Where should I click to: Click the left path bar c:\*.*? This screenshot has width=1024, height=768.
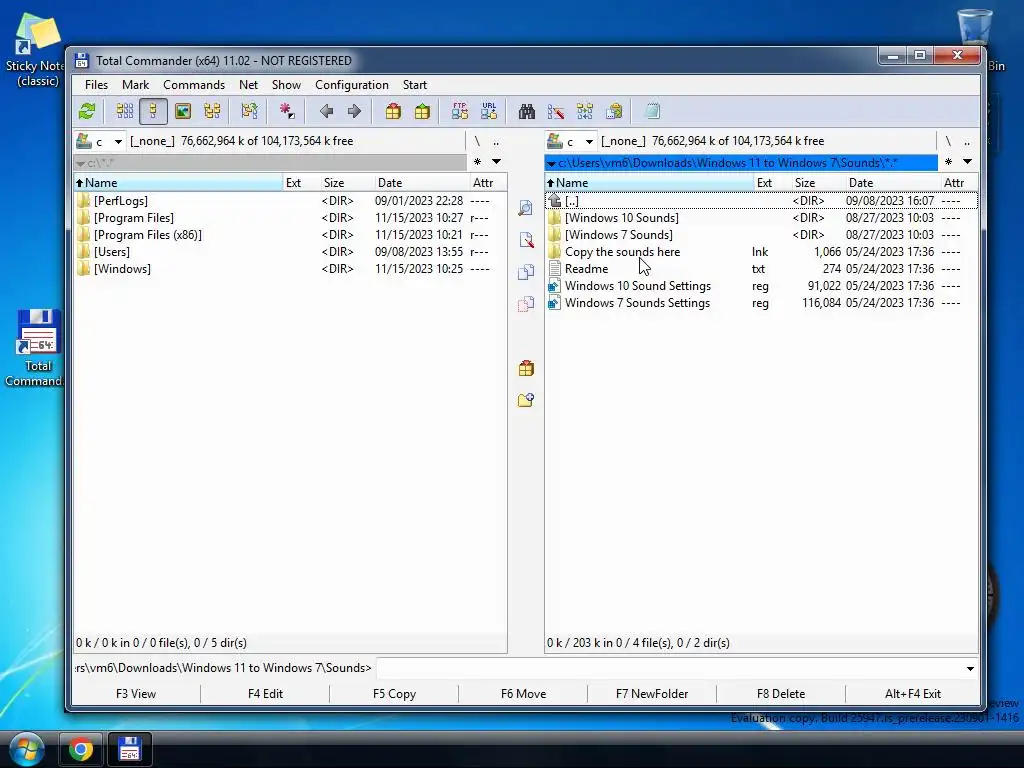tap(270, 163)
